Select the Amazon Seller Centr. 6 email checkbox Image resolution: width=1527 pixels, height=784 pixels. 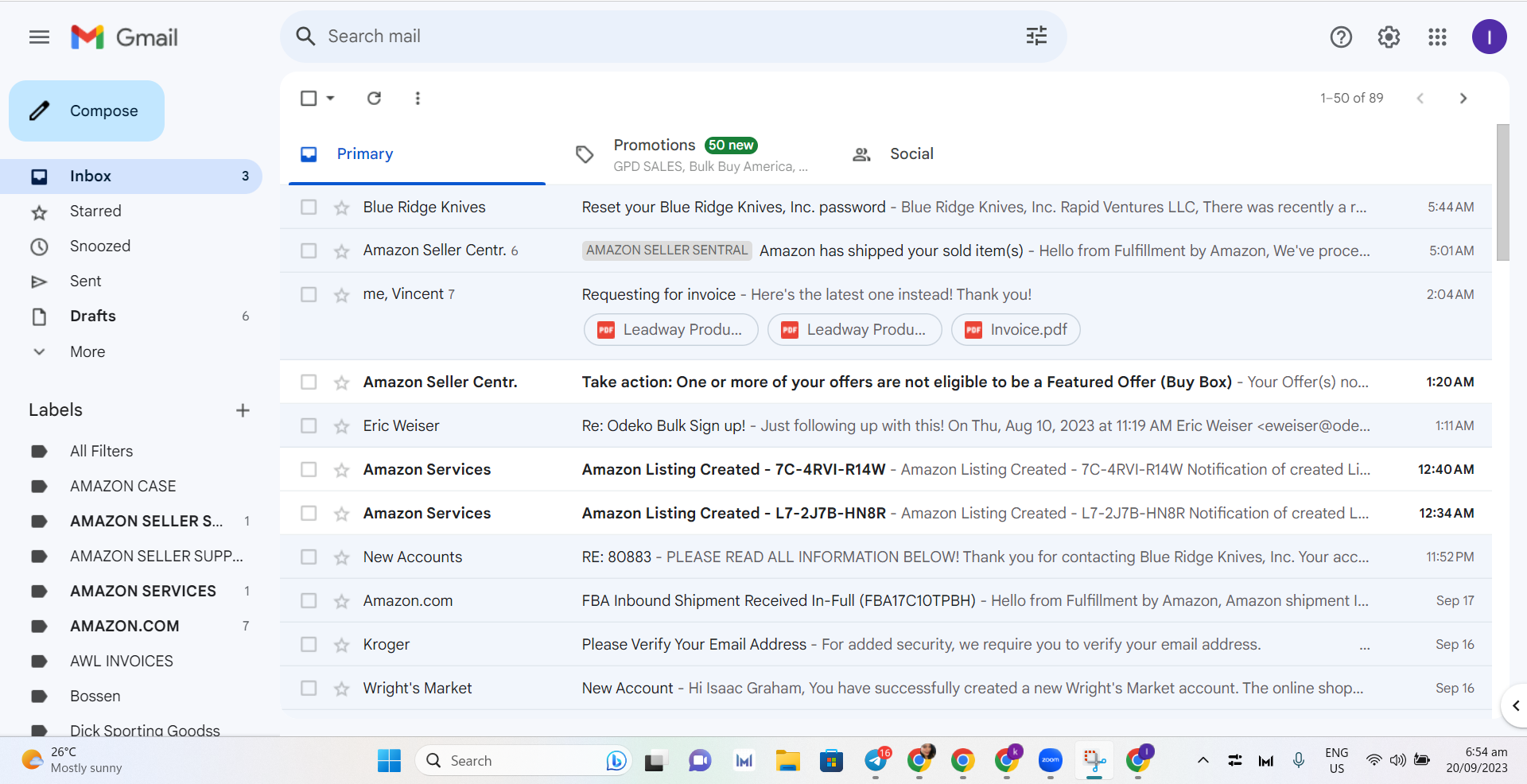(309, 250)
